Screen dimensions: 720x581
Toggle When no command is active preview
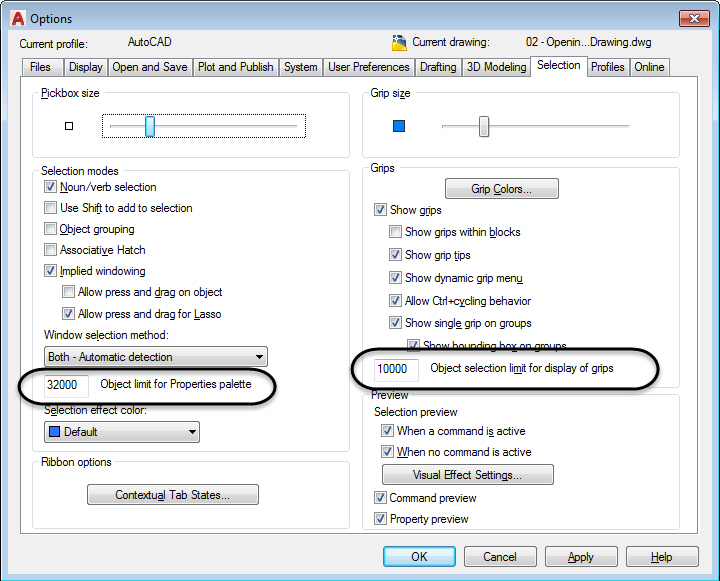click(x=387, y=451)
